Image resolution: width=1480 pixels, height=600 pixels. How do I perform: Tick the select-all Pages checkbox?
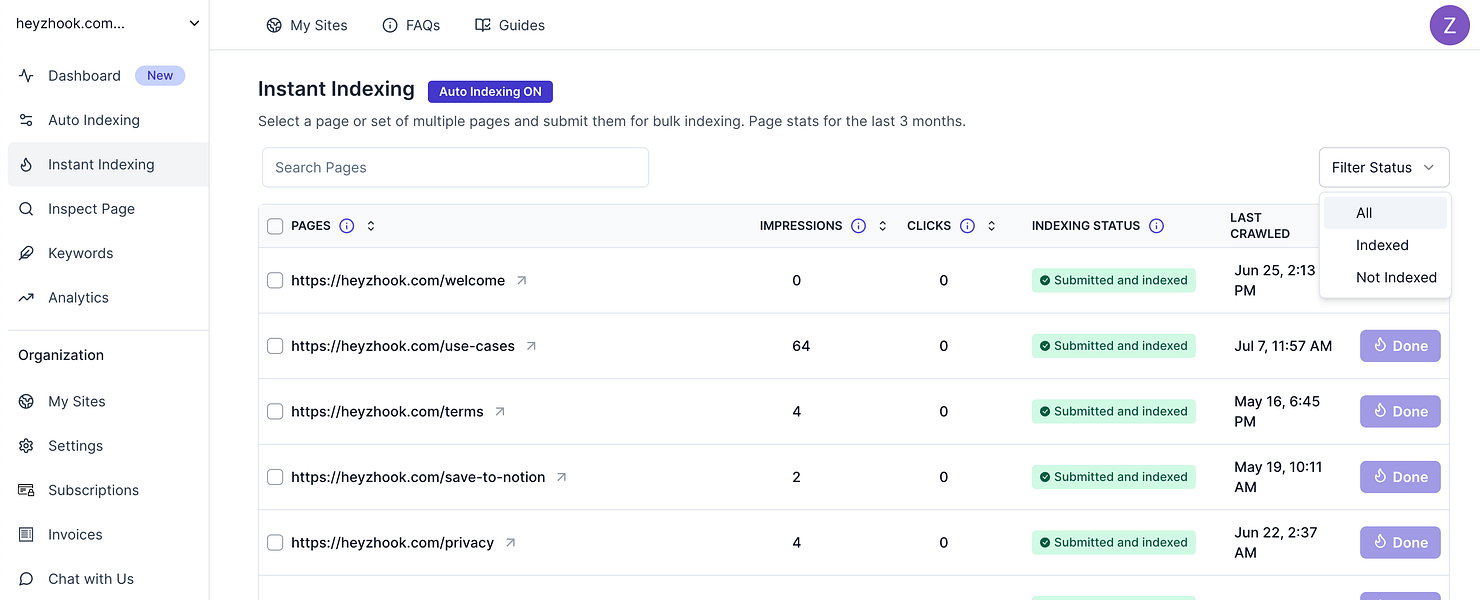pos(275,226)
